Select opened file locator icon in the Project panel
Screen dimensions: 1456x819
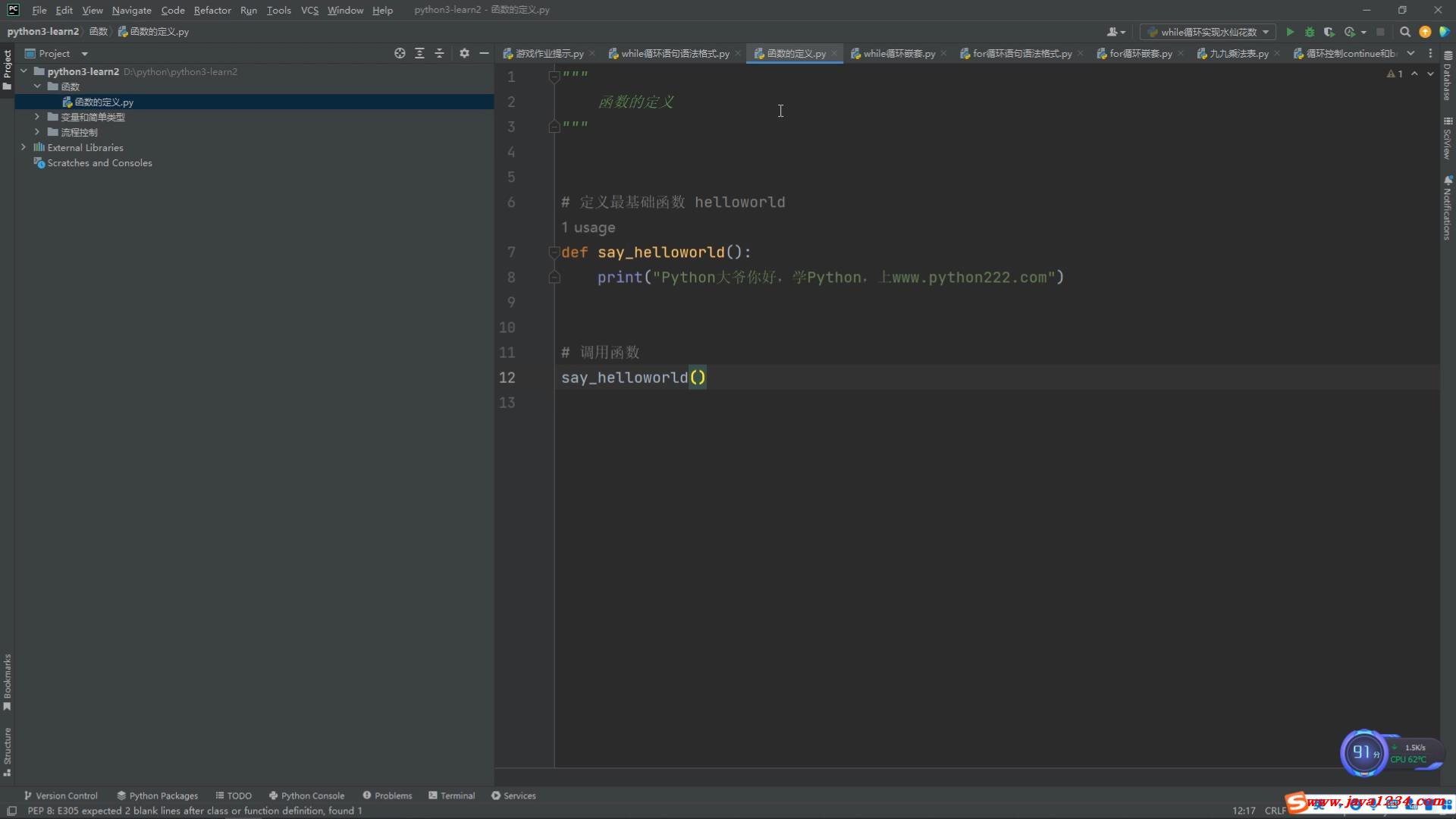point(400,53)
